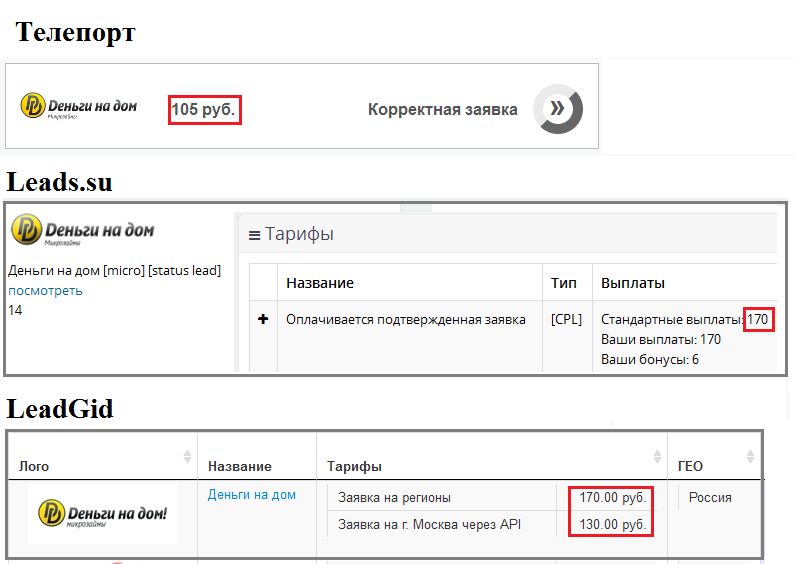Click the Корректная заявка label

[443, 110]
